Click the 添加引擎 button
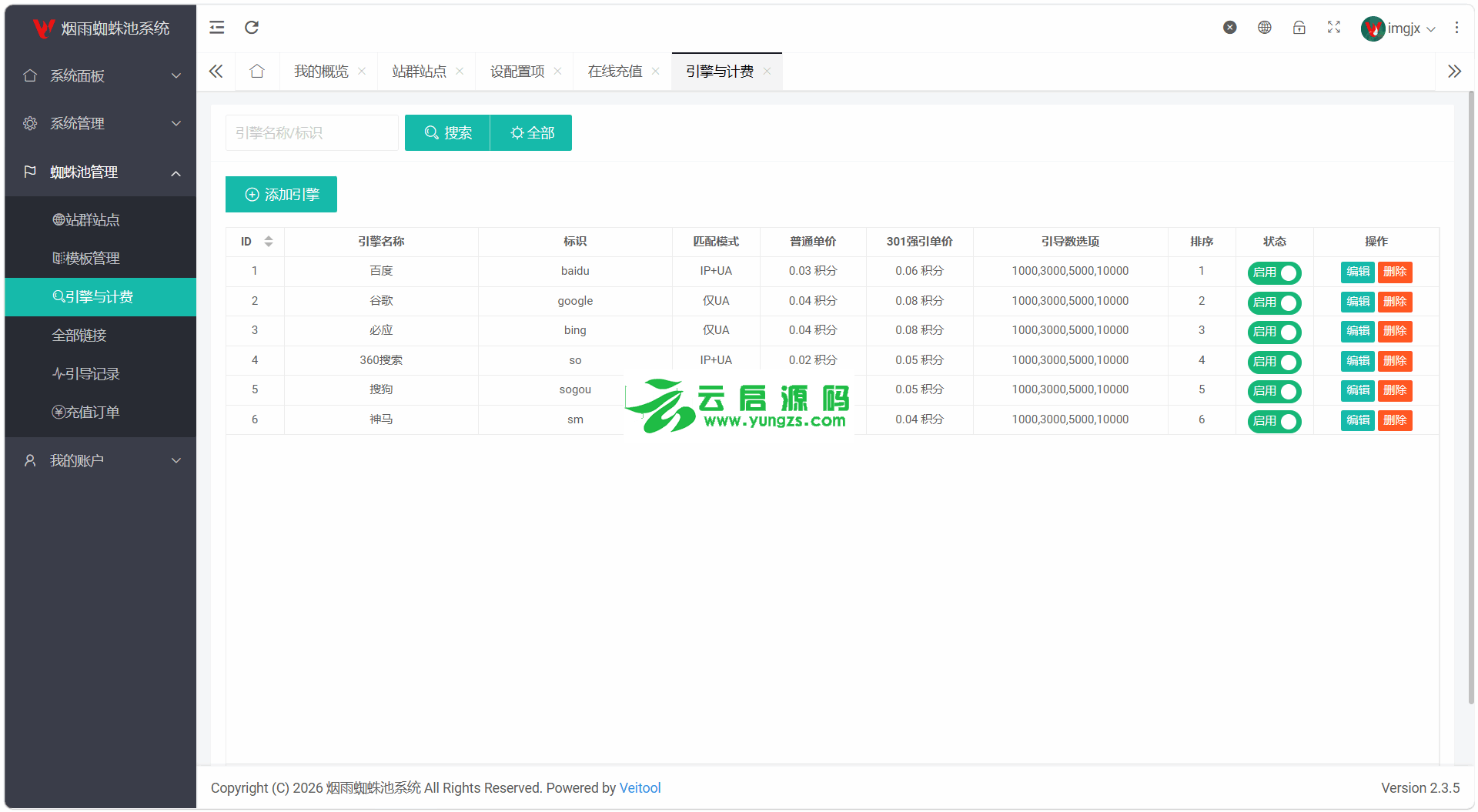 281,195
